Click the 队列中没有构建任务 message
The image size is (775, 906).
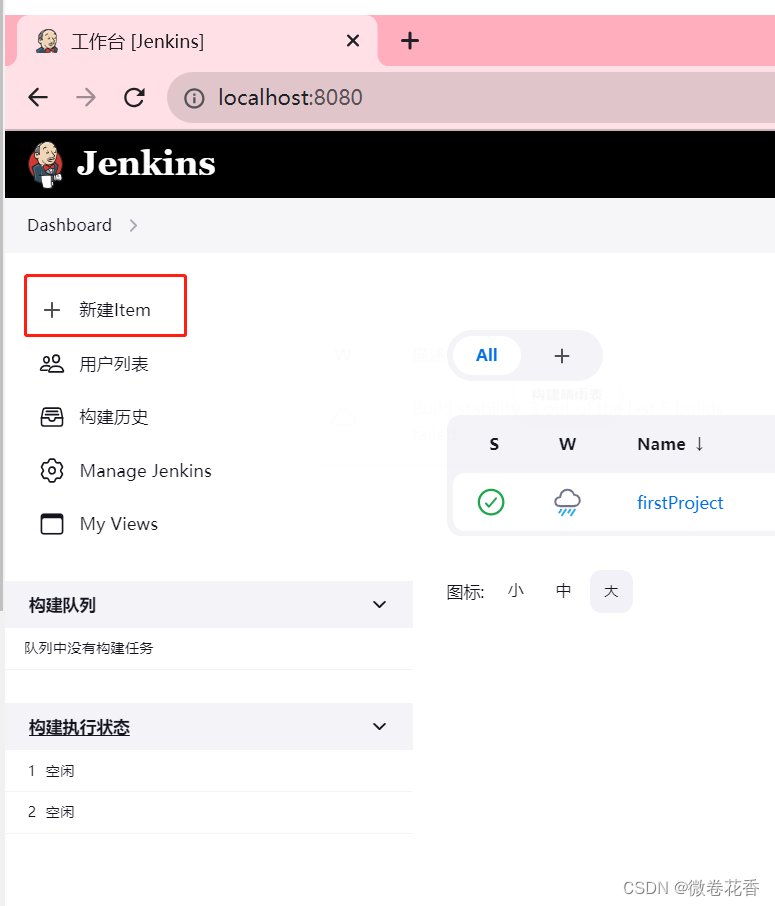(x=88, y=648)
